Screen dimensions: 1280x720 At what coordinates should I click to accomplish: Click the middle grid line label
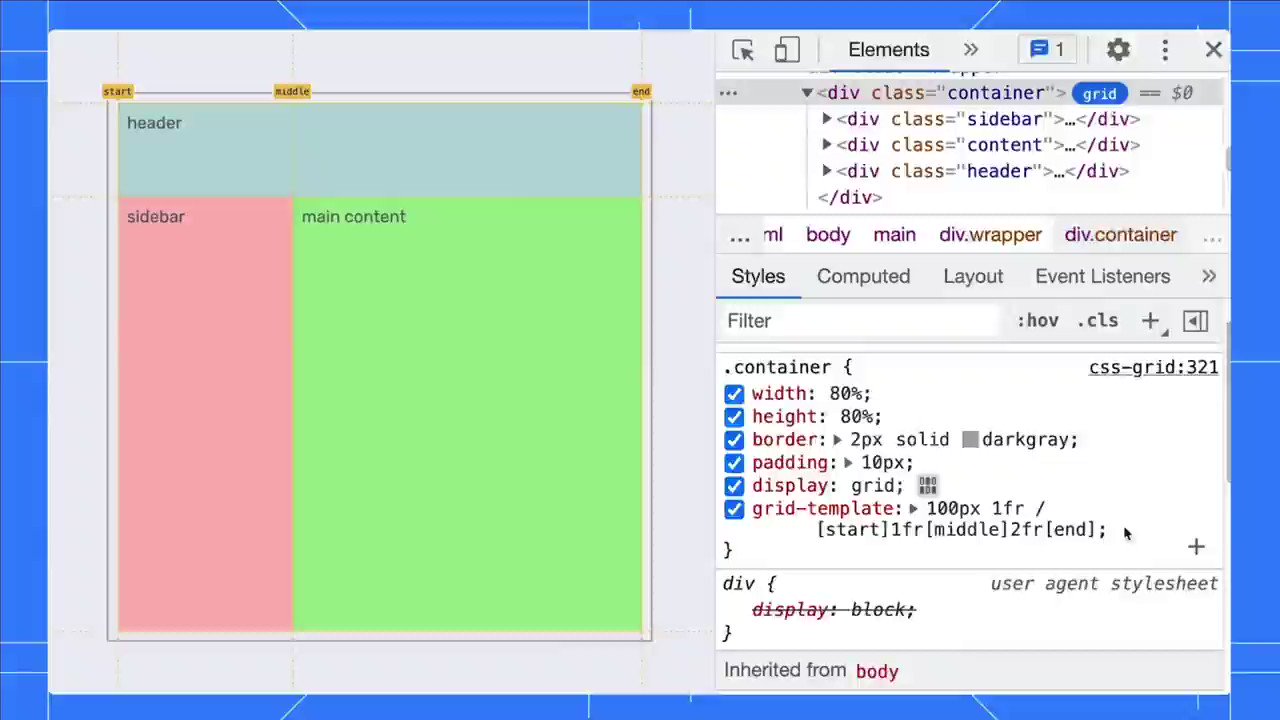coord(292,91)
